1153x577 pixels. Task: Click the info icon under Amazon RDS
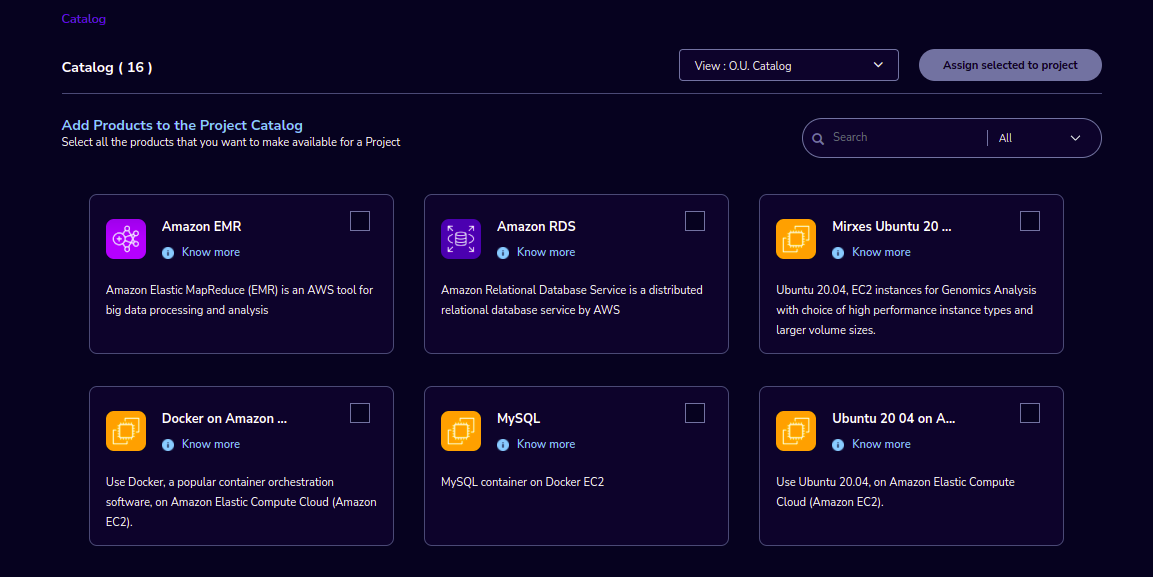[503, 253]
